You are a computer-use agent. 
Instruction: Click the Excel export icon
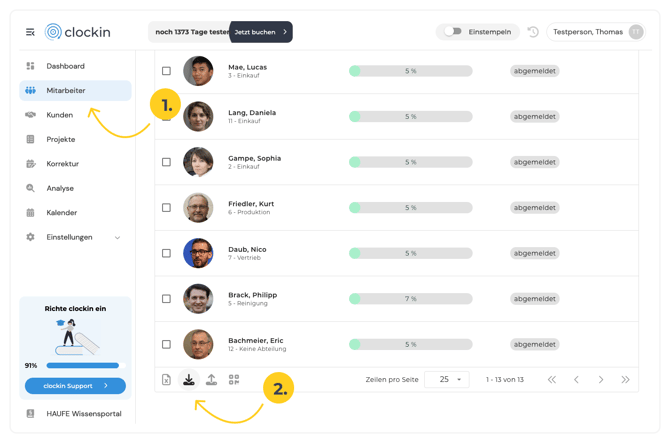pos(166,379)
